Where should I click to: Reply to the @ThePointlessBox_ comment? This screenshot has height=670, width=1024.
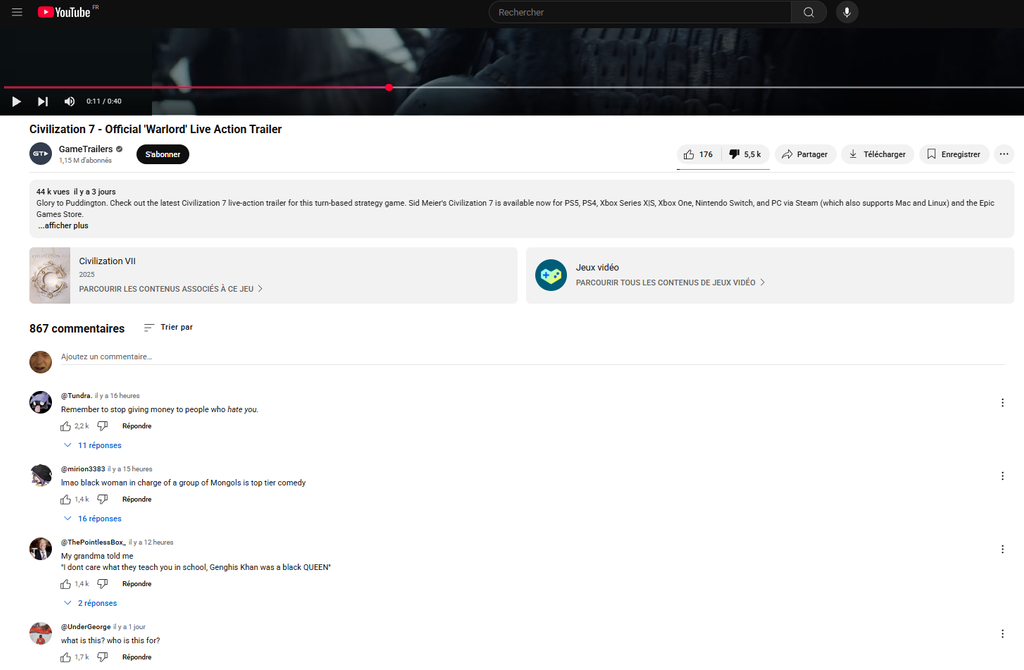pos(136,584)
